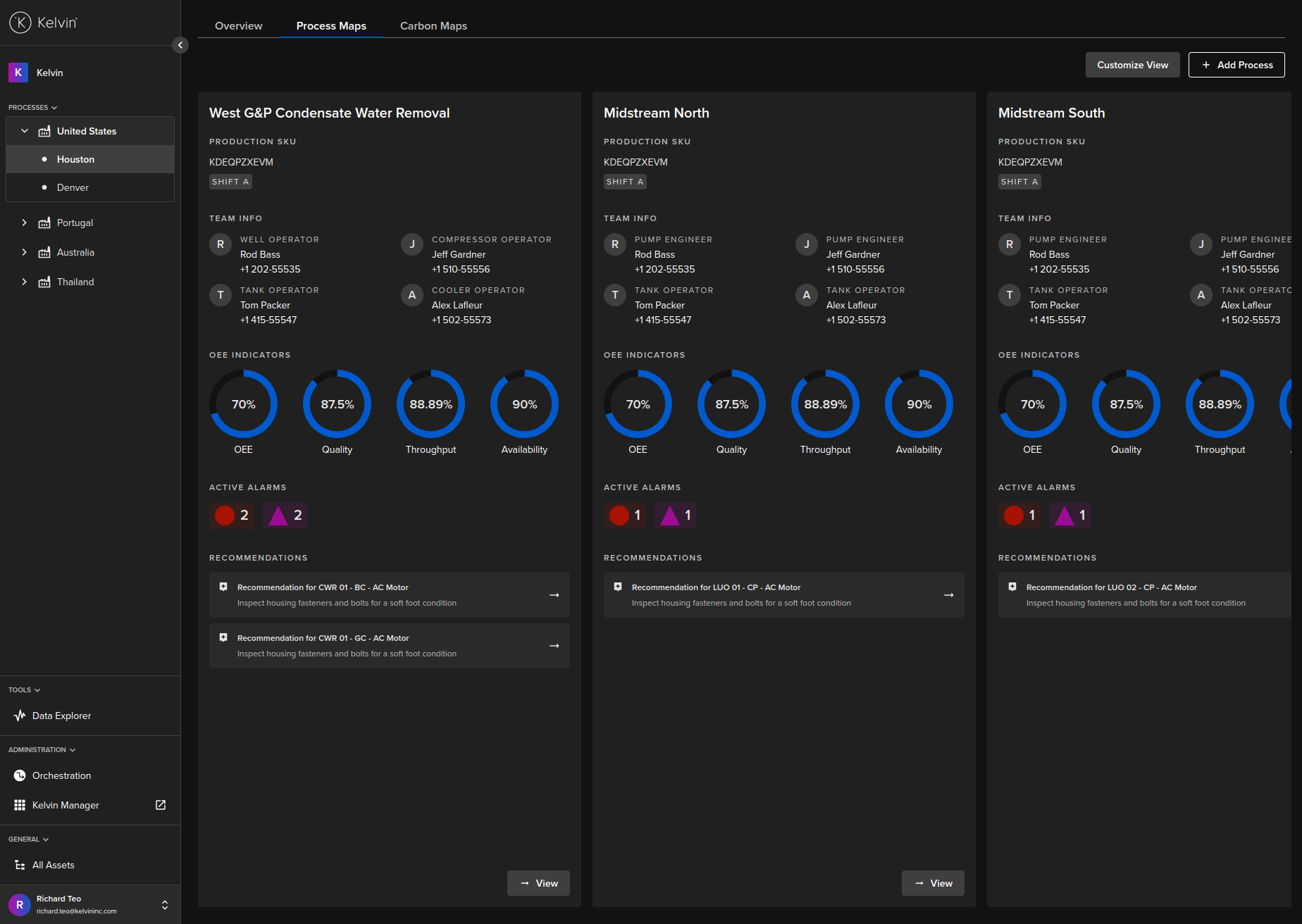Open the Overview tab
This screenshot has height=924, width=1302.
pos(238,25)
